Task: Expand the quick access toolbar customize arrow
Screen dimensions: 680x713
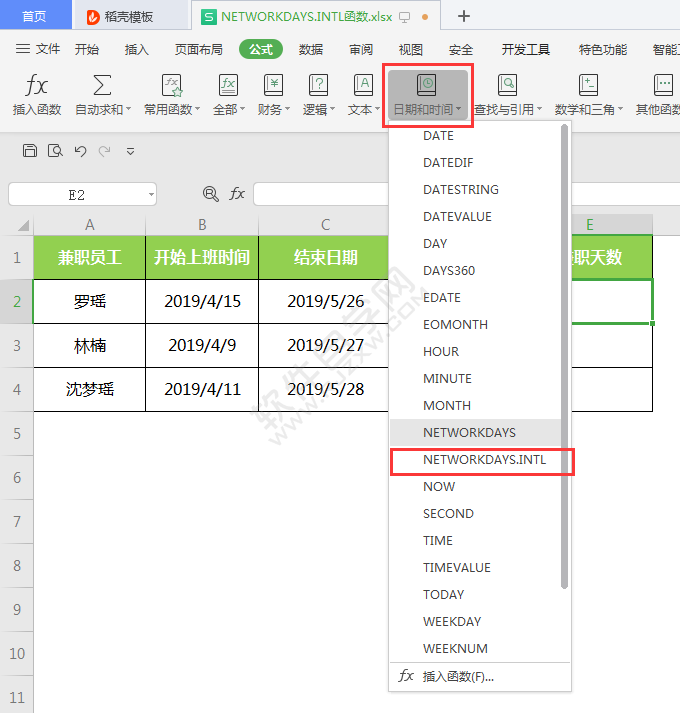Action: pos(131,151)
